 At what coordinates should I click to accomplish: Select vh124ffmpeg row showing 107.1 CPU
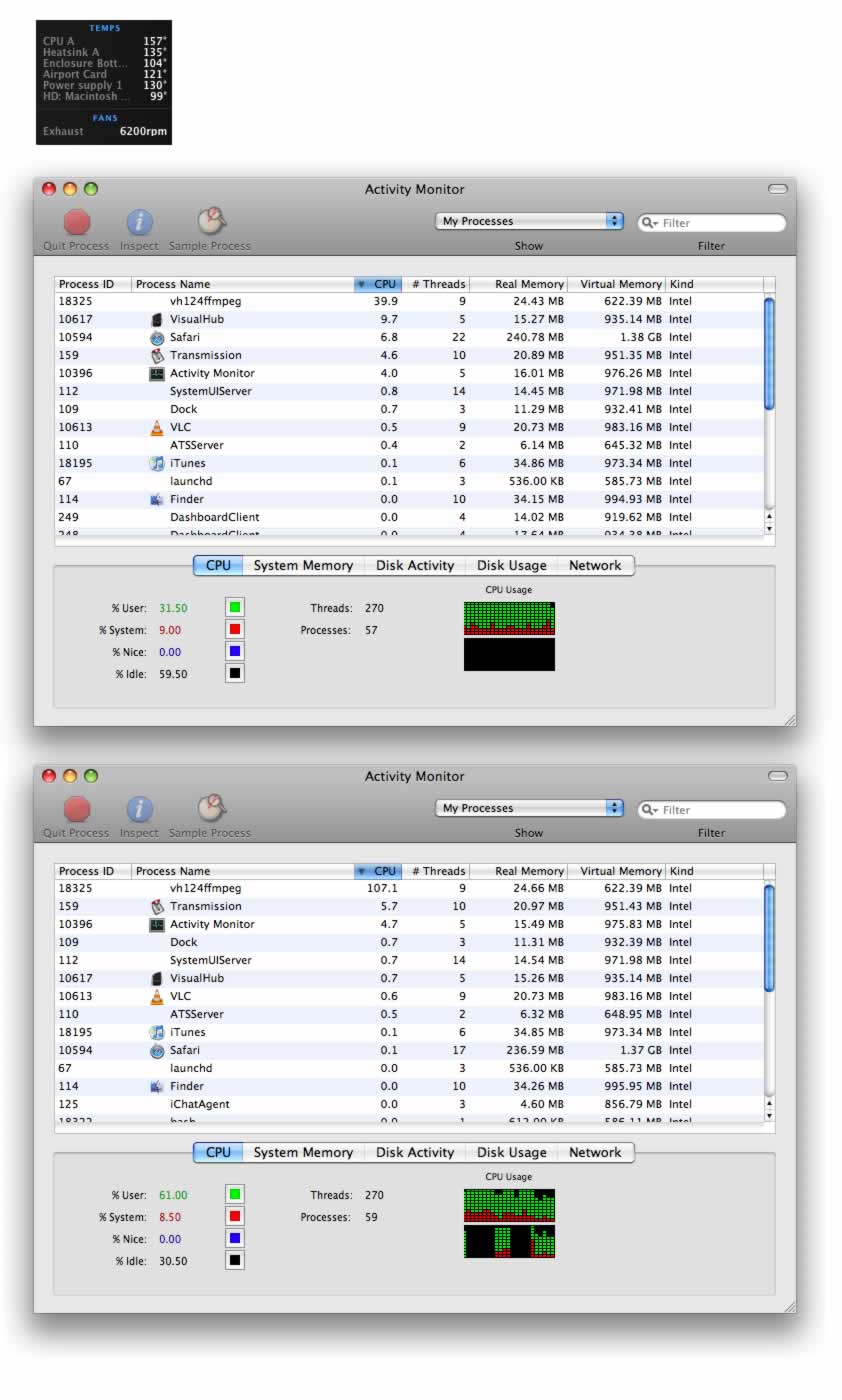pos(409,888)
